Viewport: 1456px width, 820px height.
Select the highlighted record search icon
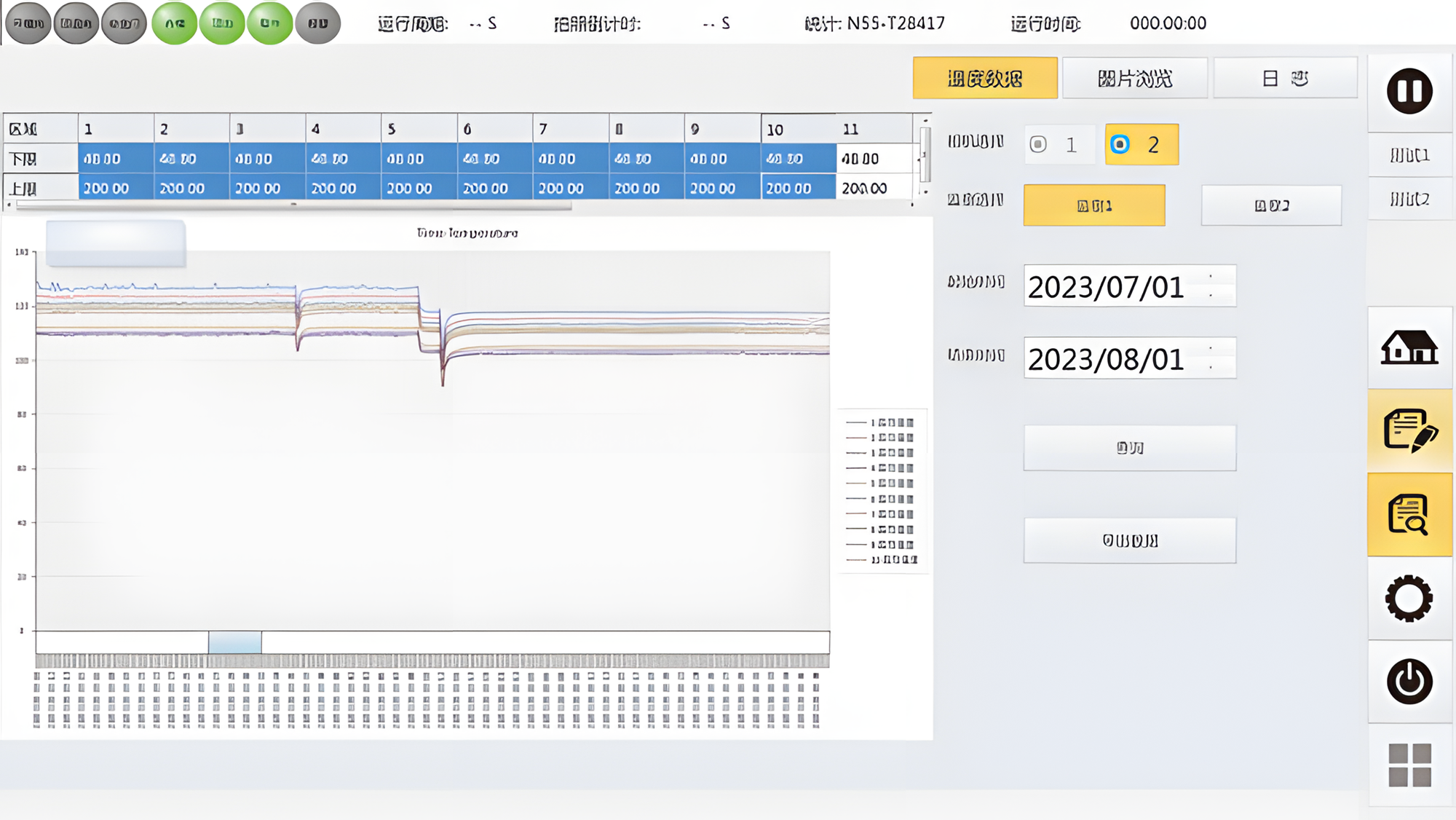pos(1409,510)
